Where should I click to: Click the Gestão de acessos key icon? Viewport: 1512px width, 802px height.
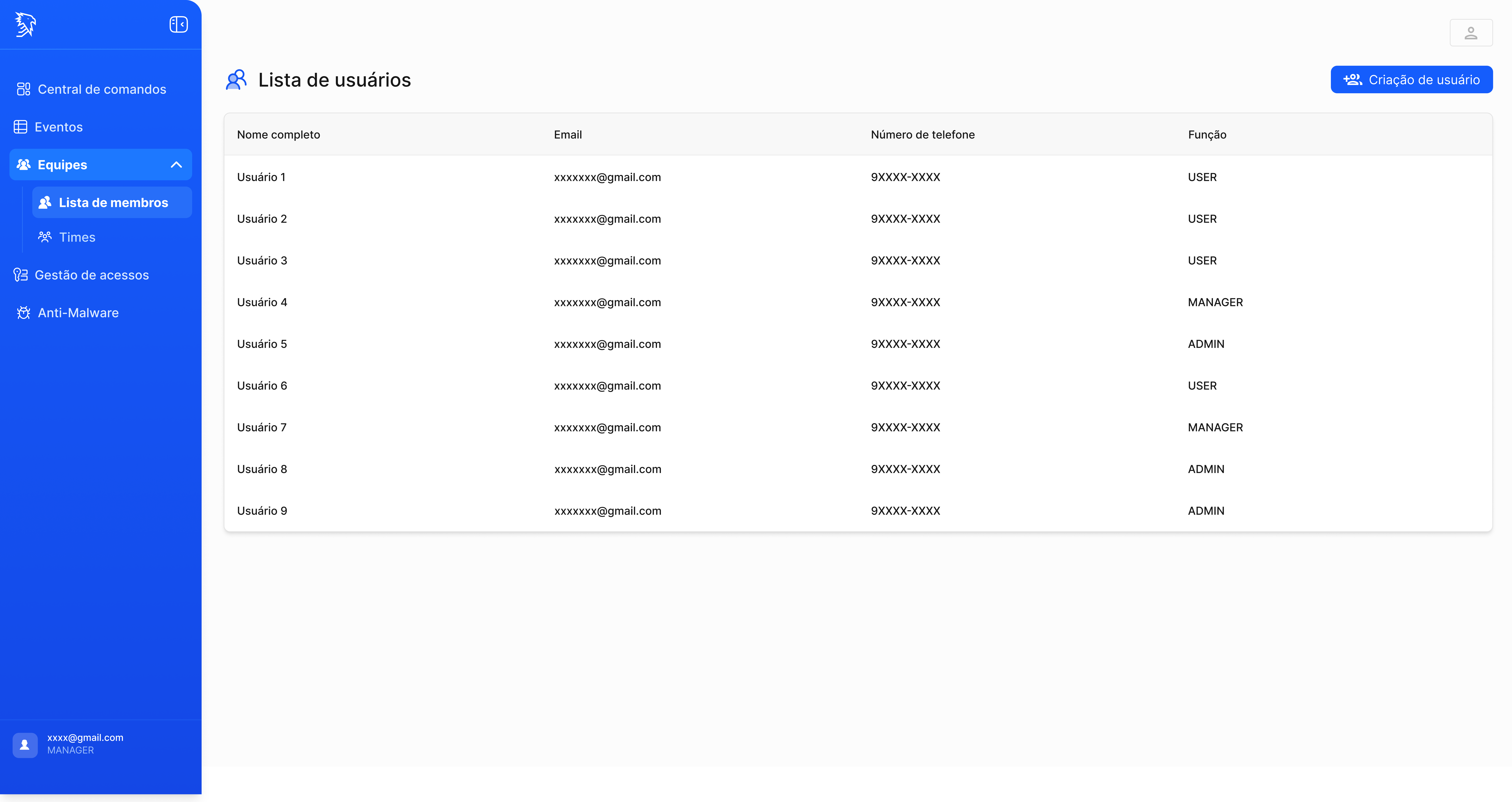[x=20, y=274]
